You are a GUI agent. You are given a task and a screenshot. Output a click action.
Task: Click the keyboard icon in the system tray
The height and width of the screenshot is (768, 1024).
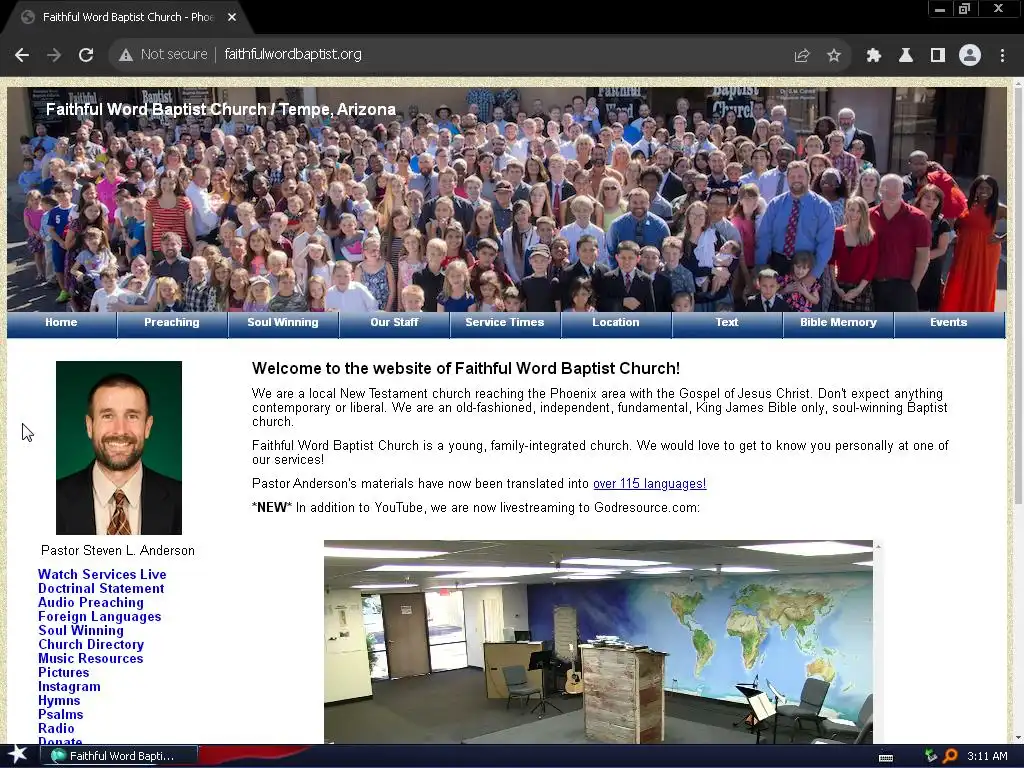pyautogui.click(x=886, y=758)
